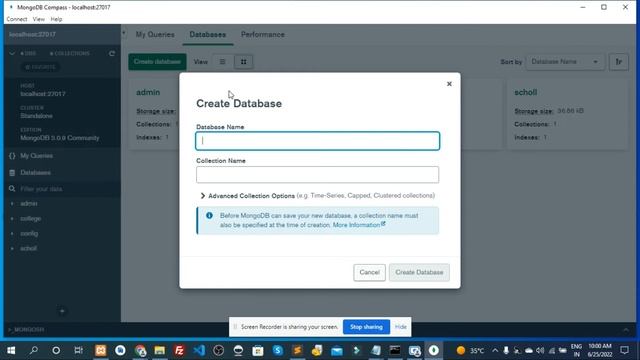Open the Mail app from the taskbar

[x=336, y=350]
